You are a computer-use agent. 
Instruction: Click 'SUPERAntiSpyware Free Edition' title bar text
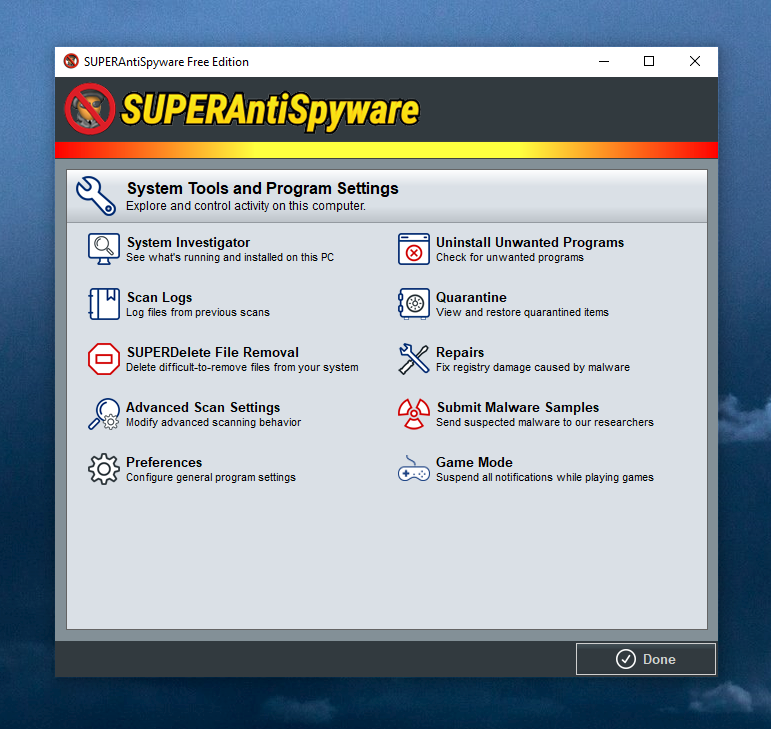click(166, 62)
